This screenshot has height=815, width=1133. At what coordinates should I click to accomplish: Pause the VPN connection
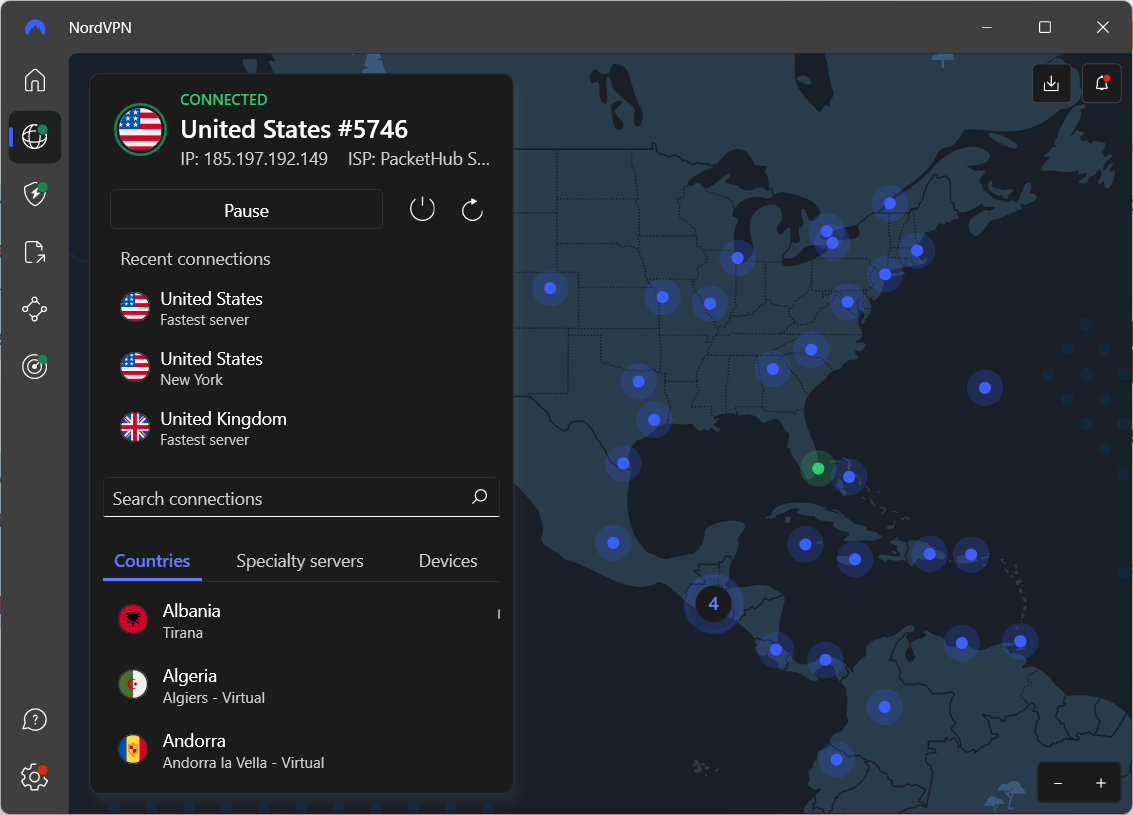click(x=246, y=210)
